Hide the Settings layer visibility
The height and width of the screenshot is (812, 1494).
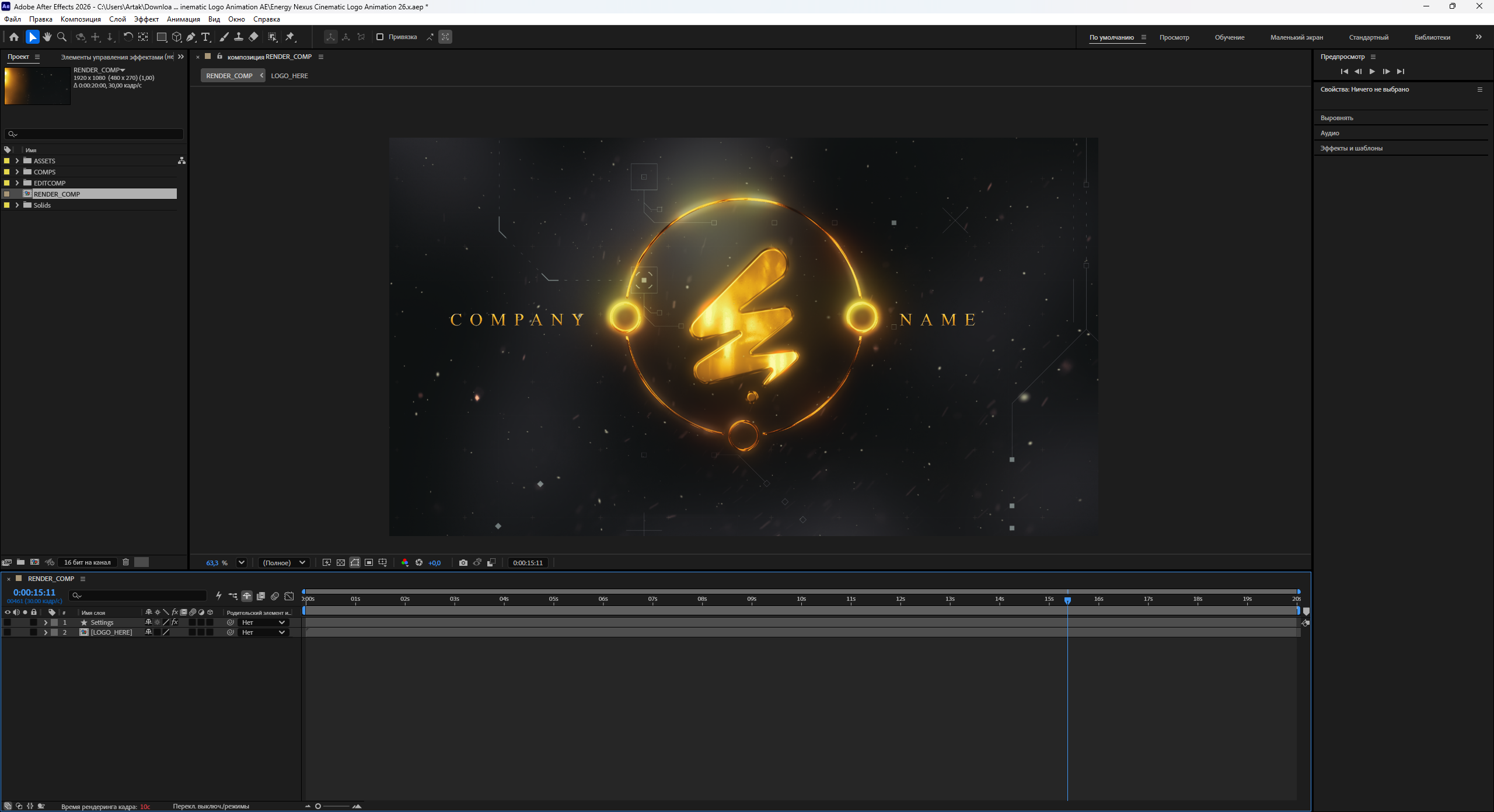[7, 622]
